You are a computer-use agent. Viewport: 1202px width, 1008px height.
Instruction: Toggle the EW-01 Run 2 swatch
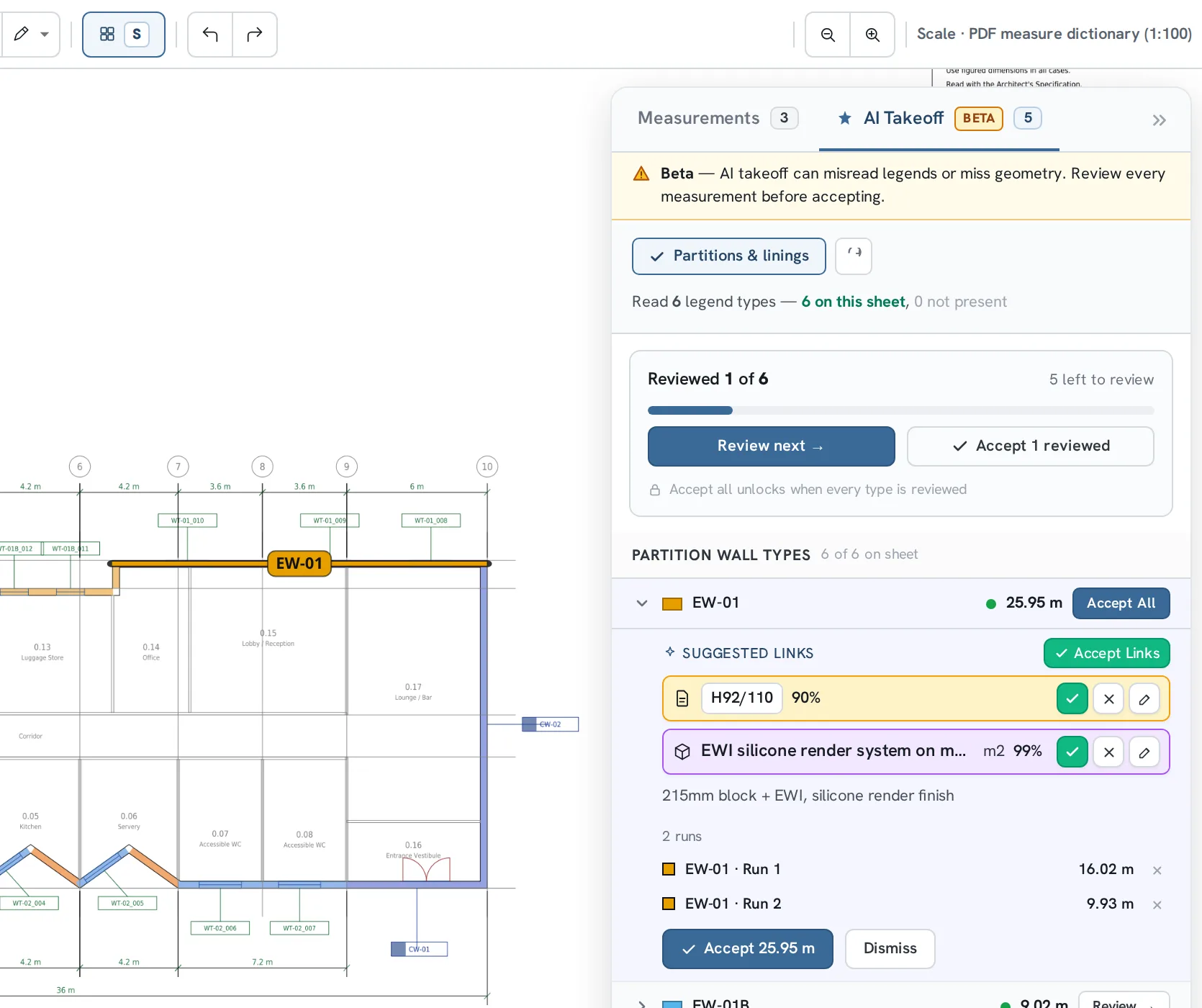(669, 904)
